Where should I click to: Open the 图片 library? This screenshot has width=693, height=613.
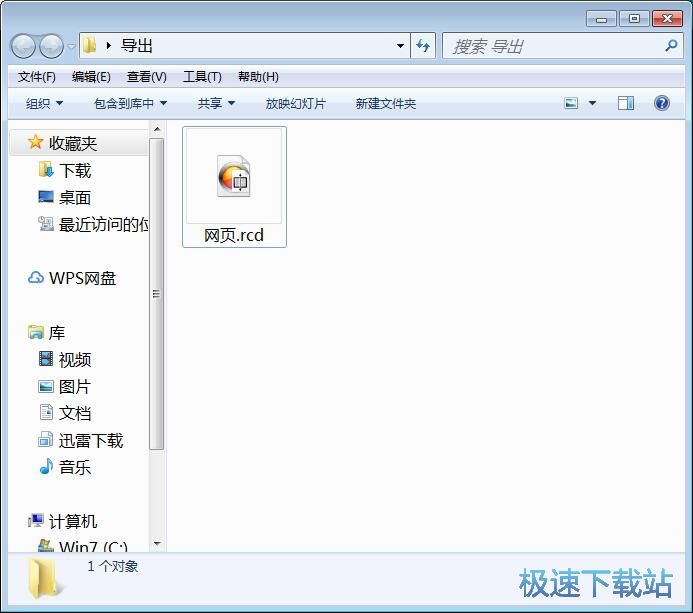[75, 387]
